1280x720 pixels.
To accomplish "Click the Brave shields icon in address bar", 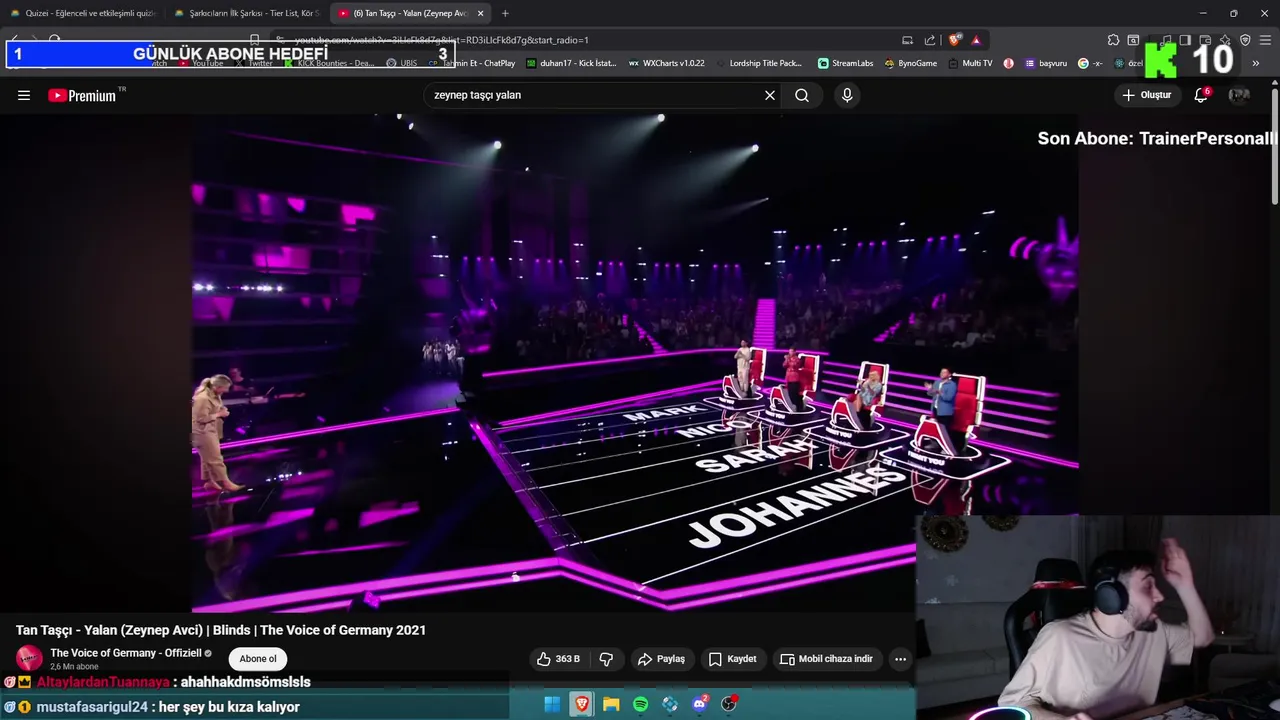I will coord(954,40).
